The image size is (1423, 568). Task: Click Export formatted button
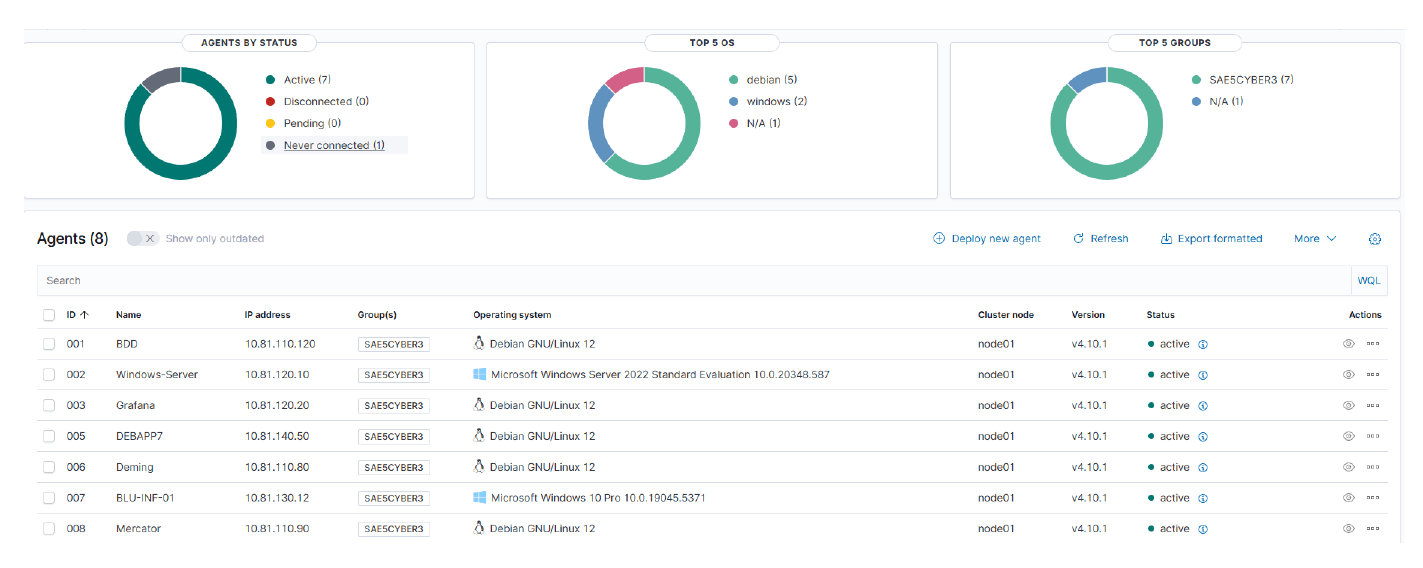click(x=1211, y=239)
